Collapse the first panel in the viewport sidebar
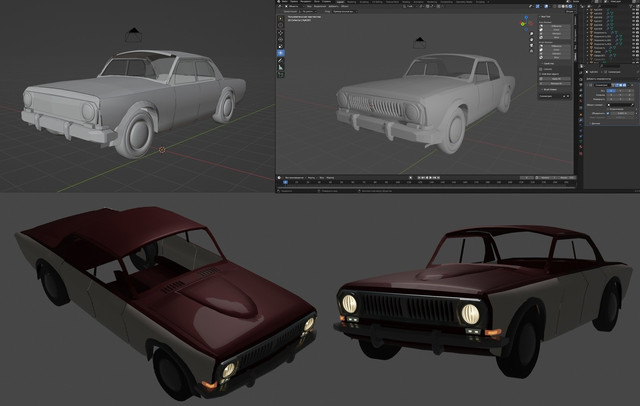The image size is (640, 406). click(x=542, y=19)
